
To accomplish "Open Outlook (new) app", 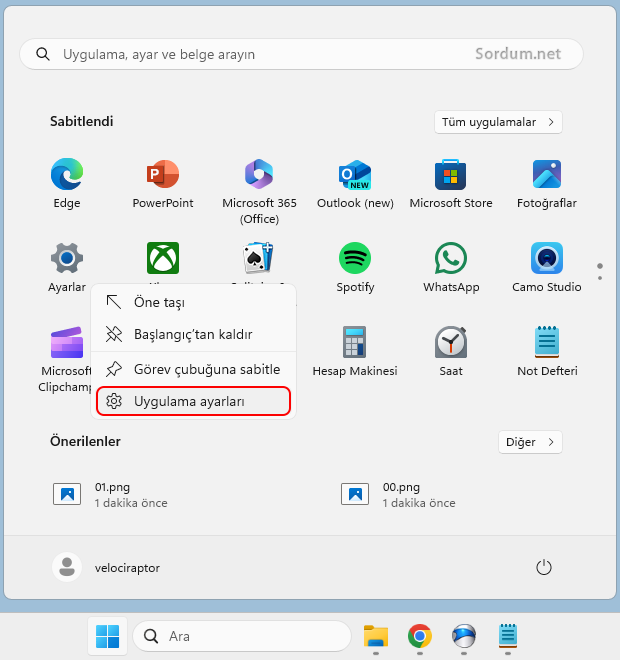I will coord(355,183).
